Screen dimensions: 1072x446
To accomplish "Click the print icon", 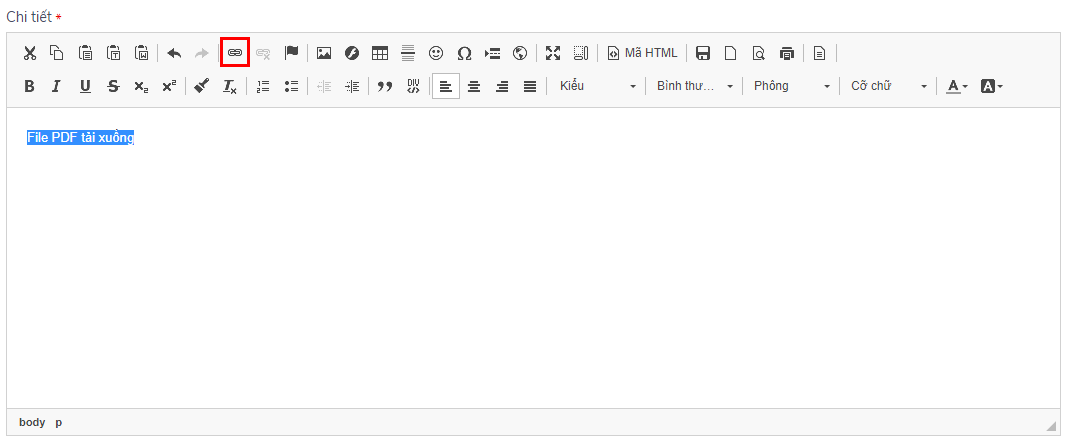I will 787,53.
